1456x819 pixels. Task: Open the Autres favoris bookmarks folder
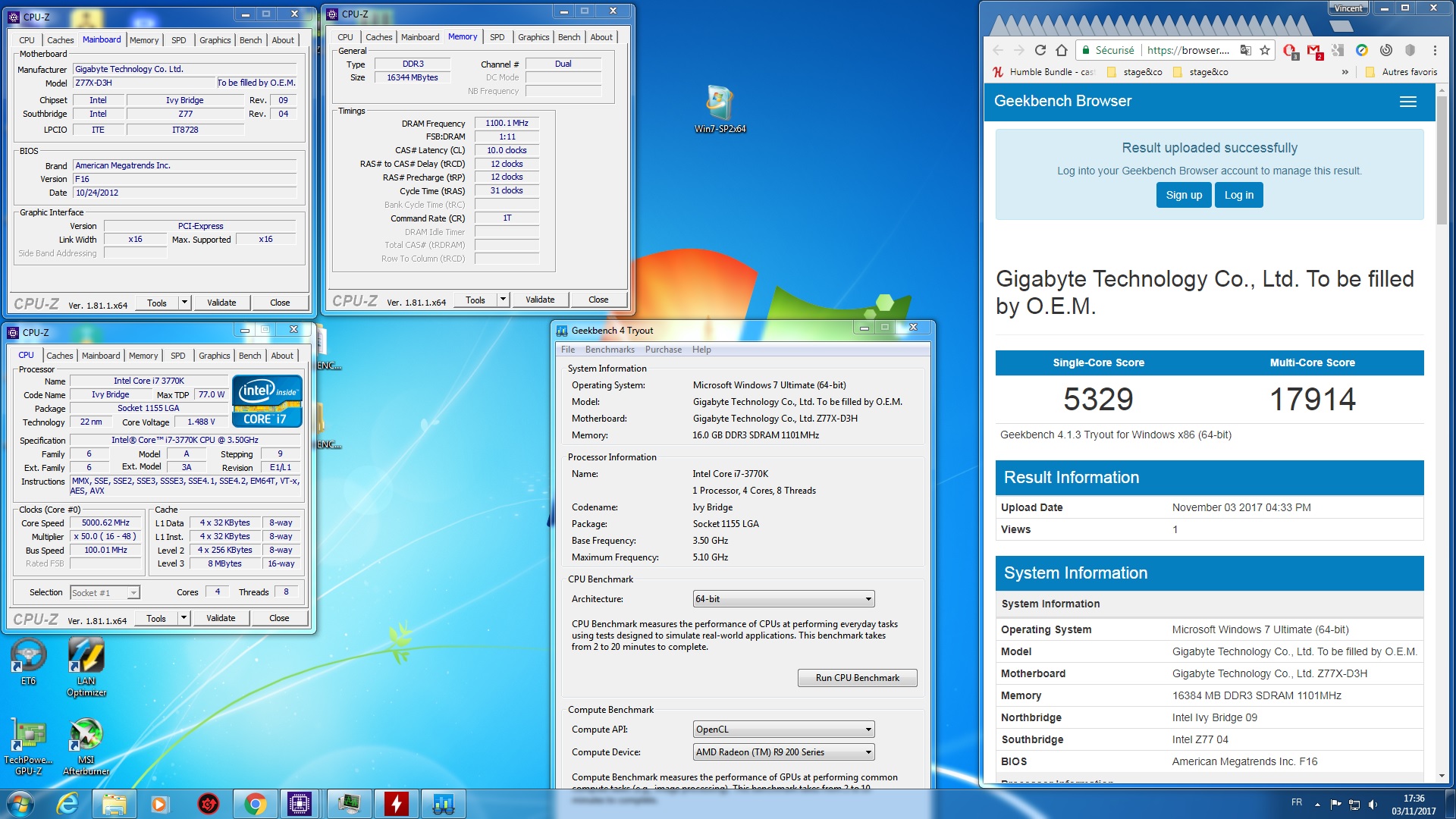click(x=1401, y=72)
